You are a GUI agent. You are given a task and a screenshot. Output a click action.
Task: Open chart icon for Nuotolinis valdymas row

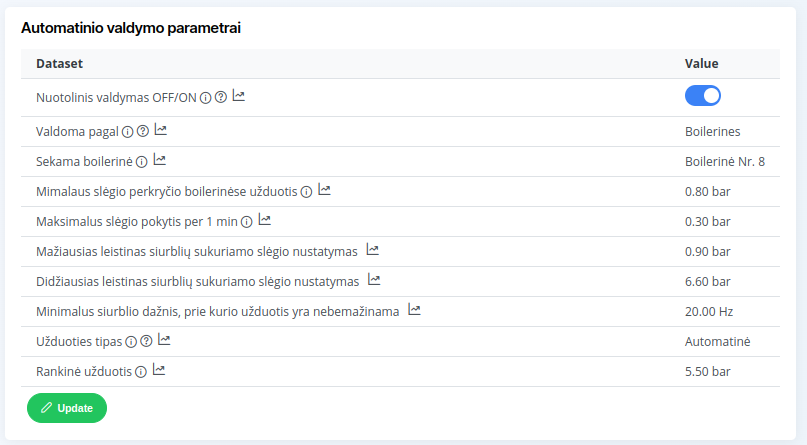pos(239,97)
